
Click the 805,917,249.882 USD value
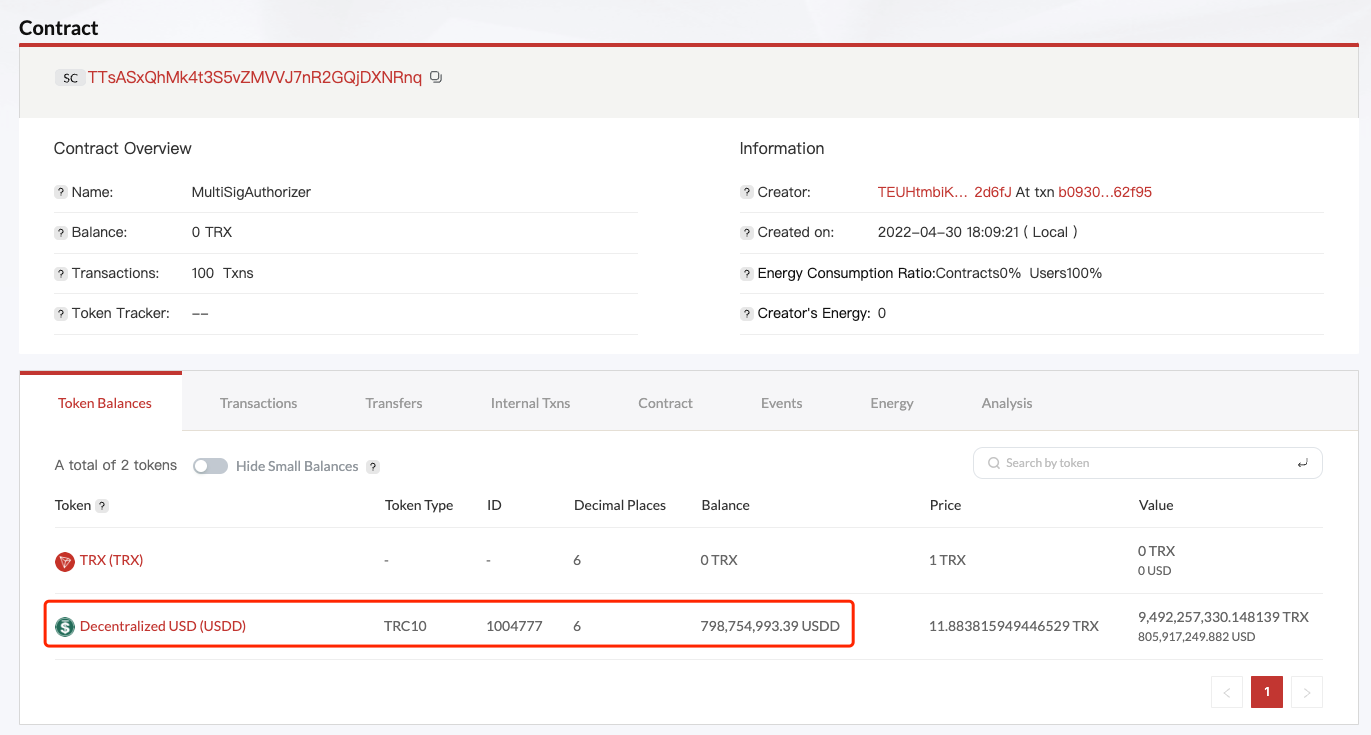[1197, 637]
